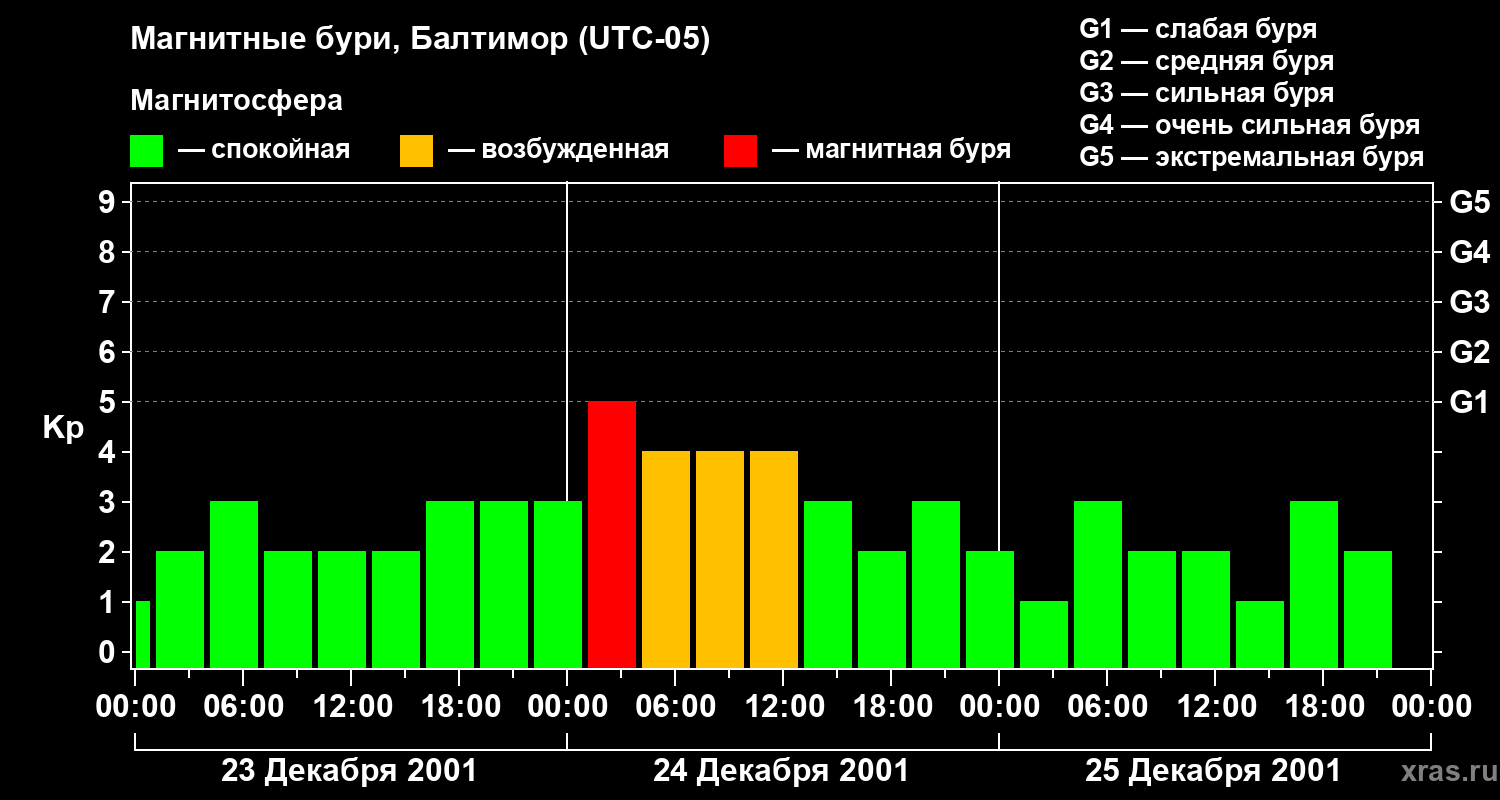Click the '23 Декабря 2001' date label
Screen dimensions: 1500x800
click(x=349, y=771)
